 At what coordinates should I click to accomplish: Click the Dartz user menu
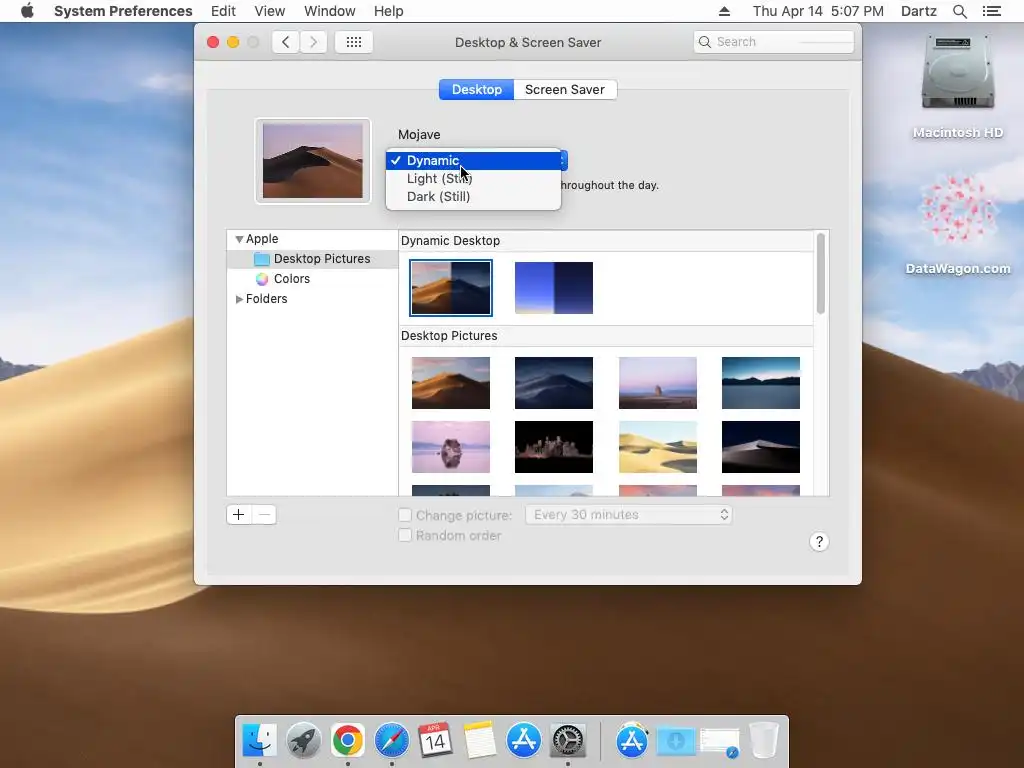919,11
